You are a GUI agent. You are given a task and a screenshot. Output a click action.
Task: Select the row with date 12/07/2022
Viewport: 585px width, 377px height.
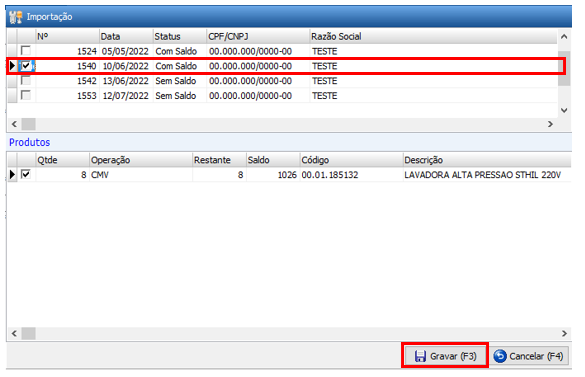click(x=282, y=96)
